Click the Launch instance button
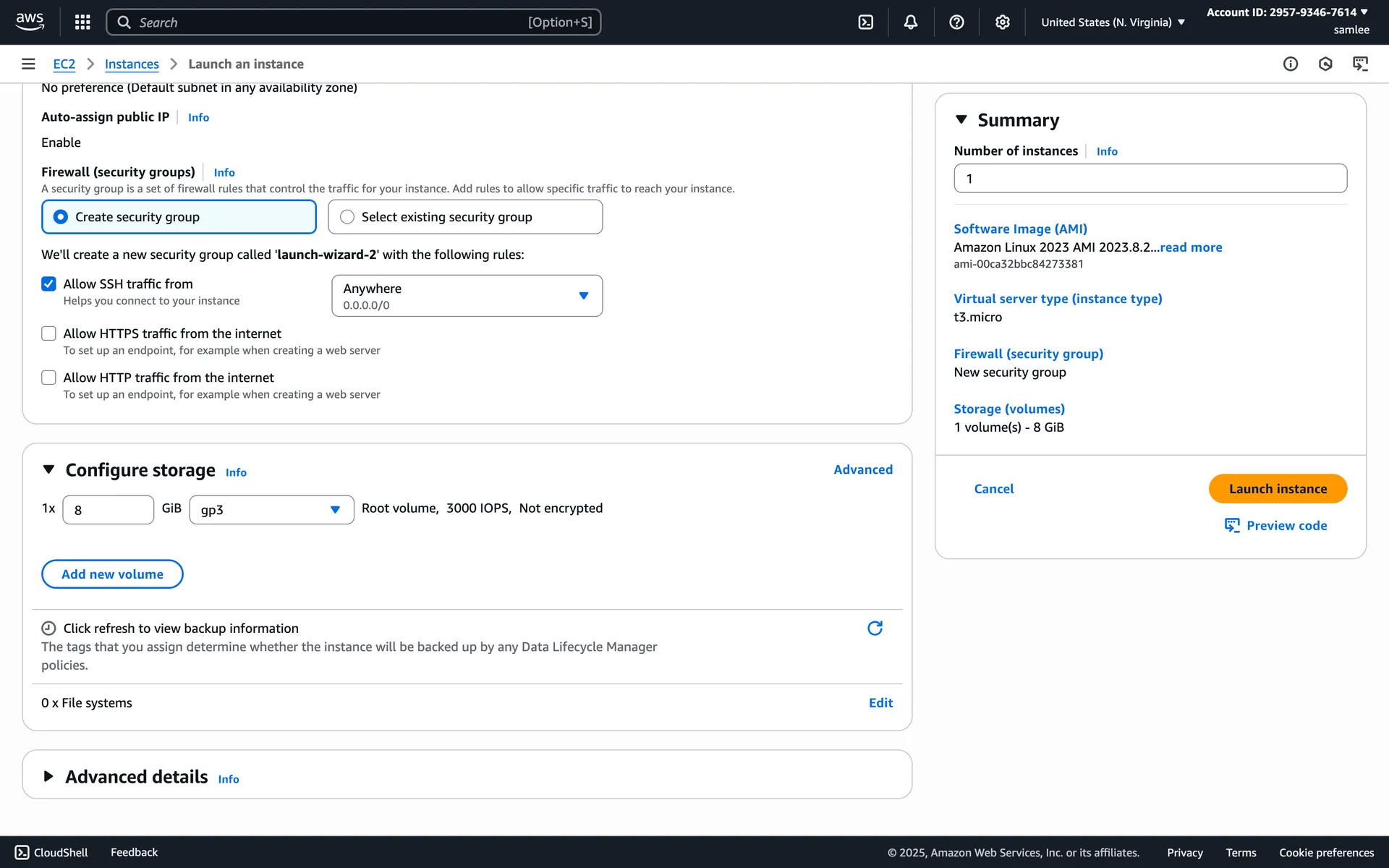 [1277, 489]
